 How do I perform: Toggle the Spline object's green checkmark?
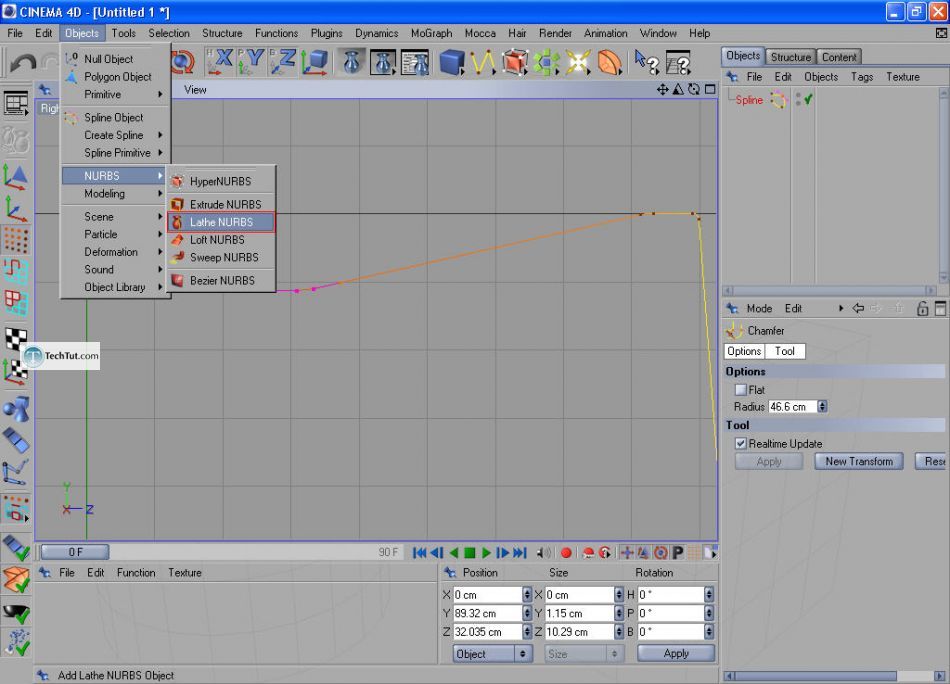click(x=808, y=99)
